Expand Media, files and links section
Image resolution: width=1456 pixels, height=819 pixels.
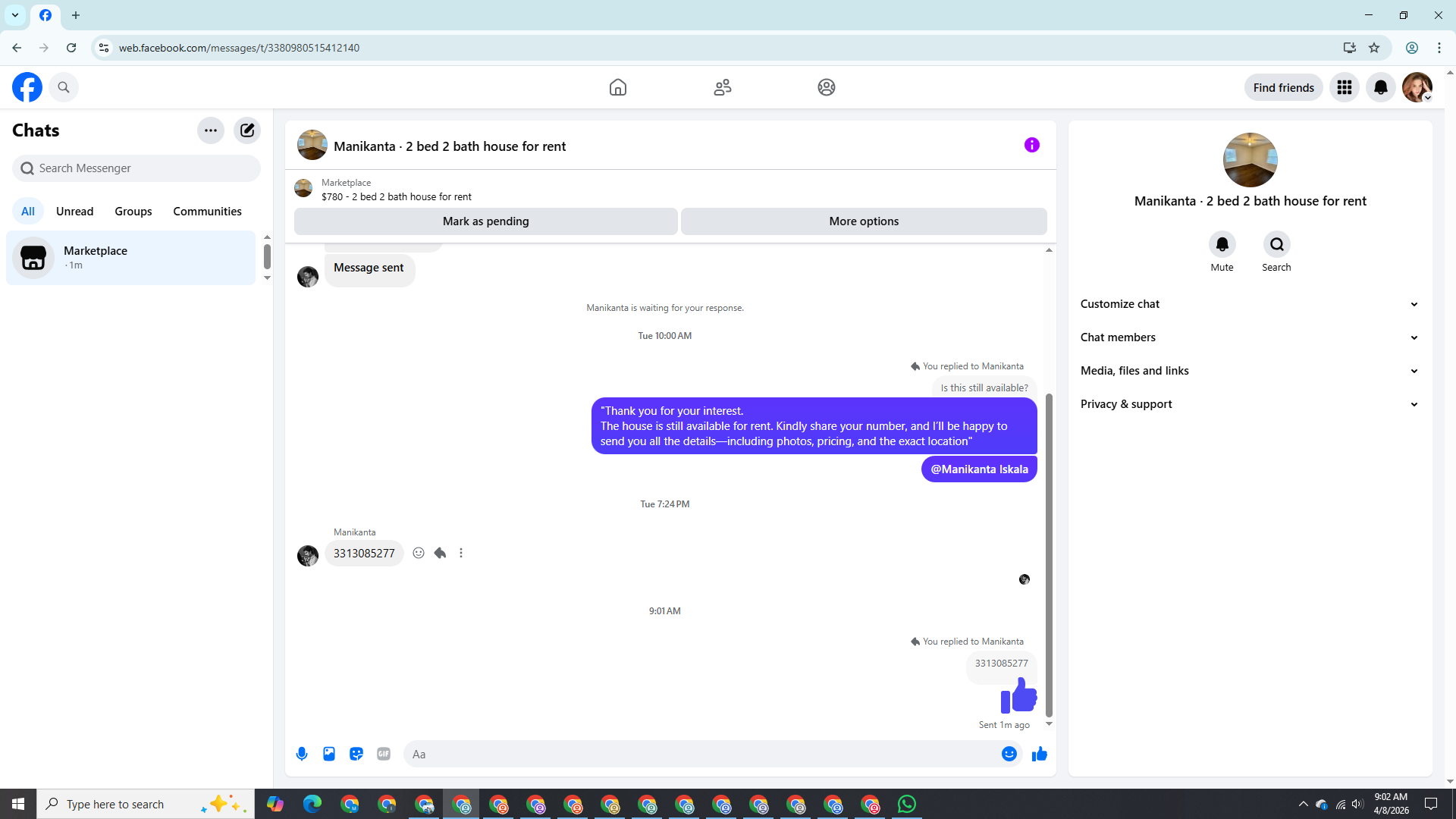(x=1250, y=371)
